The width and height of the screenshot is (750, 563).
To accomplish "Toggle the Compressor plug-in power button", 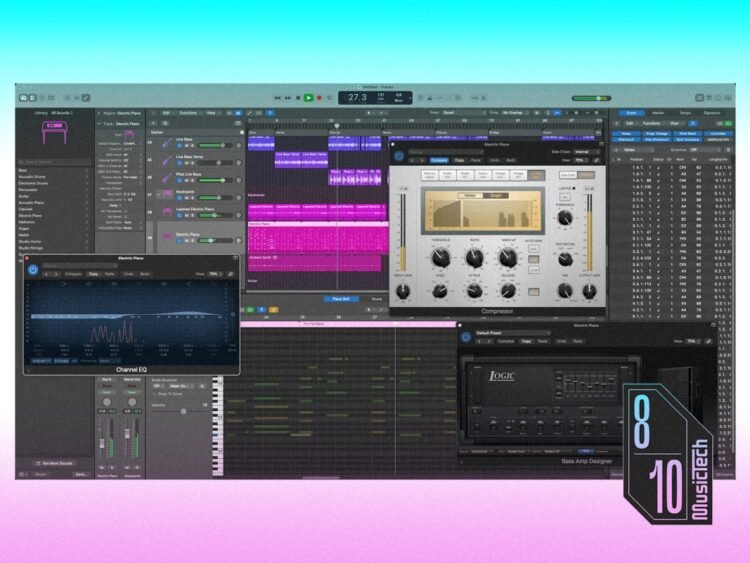I will (x=399, y=156).
